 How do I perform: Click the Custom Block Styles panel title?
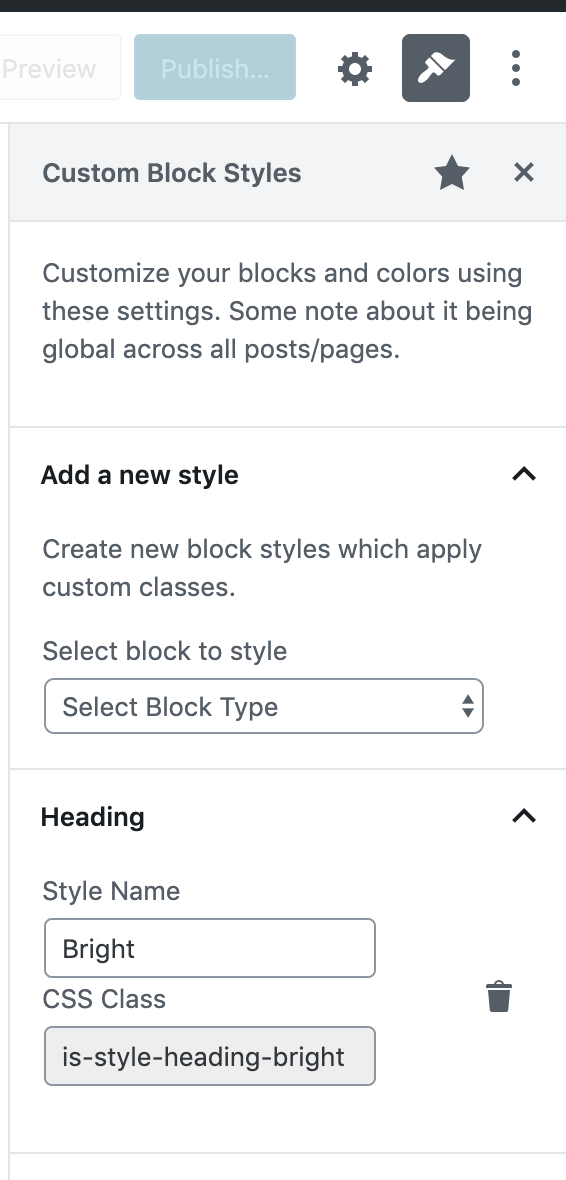172,173
